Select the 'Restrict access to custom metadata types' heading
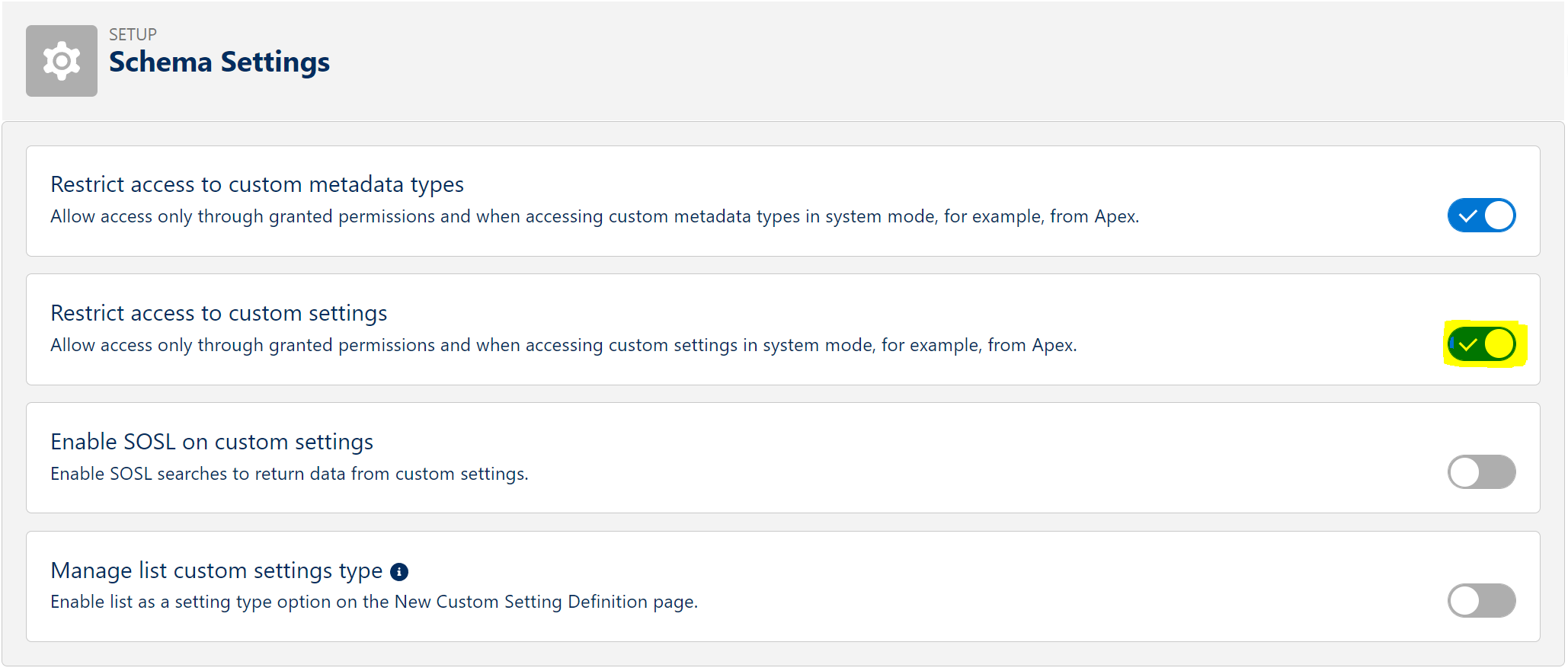 257,184
